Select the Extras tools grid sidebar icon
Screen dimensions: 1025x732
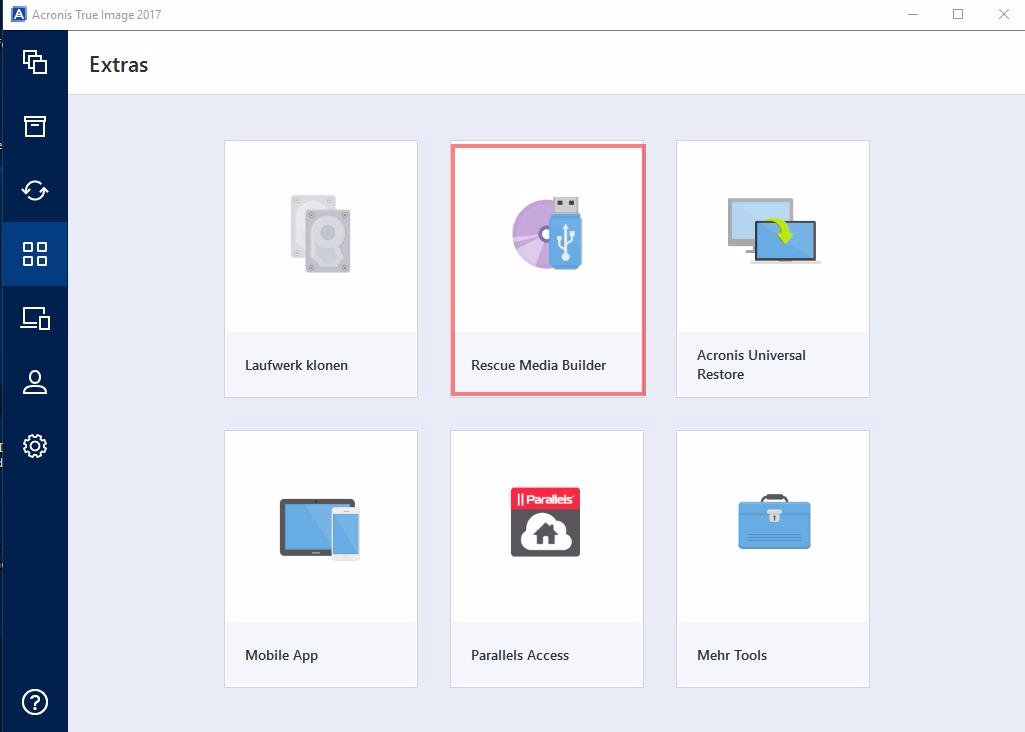[35, 254]
